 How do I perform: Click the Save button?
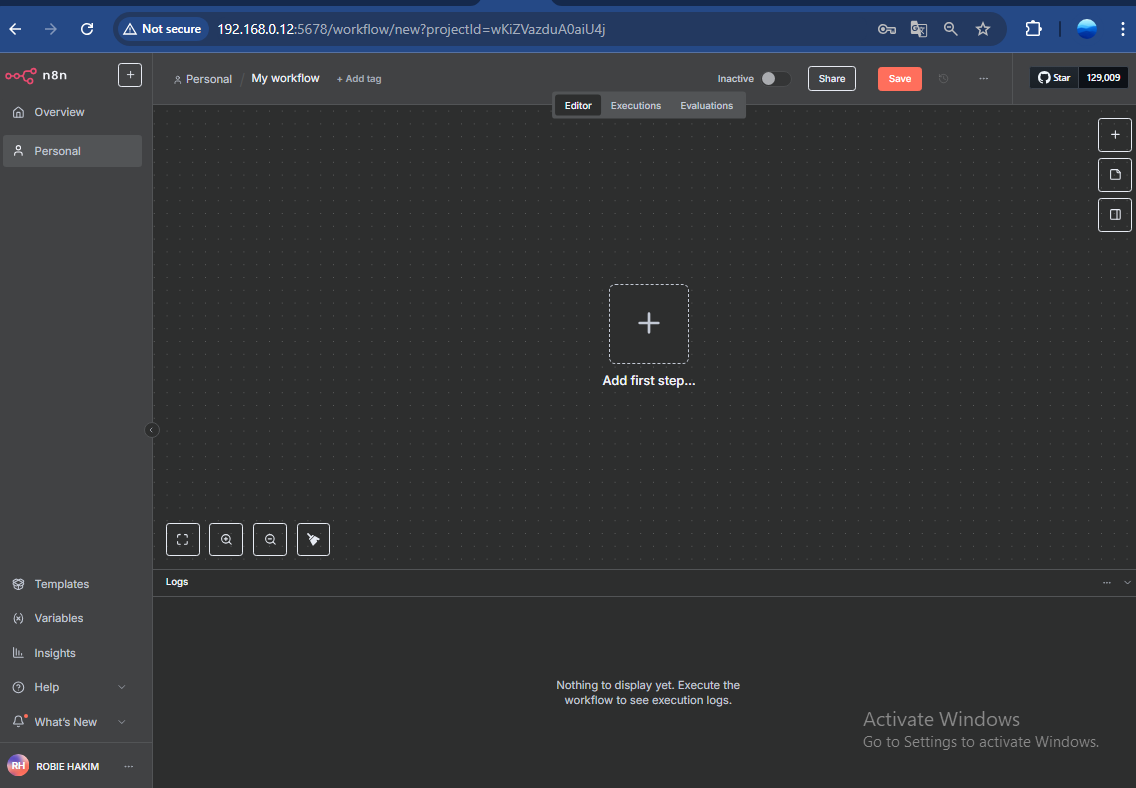899,79
